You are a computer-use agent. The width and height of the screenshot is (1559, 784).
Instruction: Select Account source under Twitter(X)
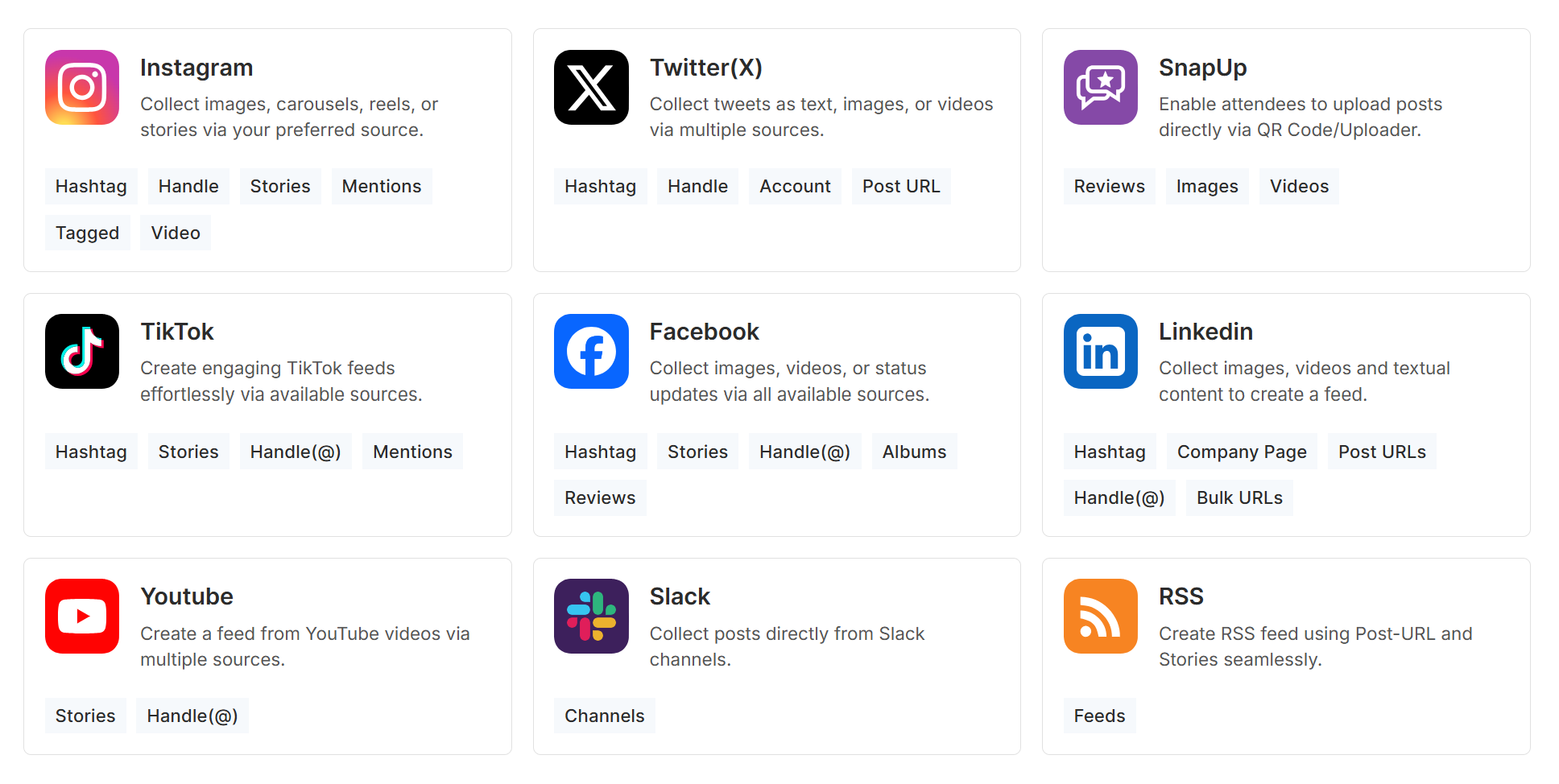tap(795, 186)
